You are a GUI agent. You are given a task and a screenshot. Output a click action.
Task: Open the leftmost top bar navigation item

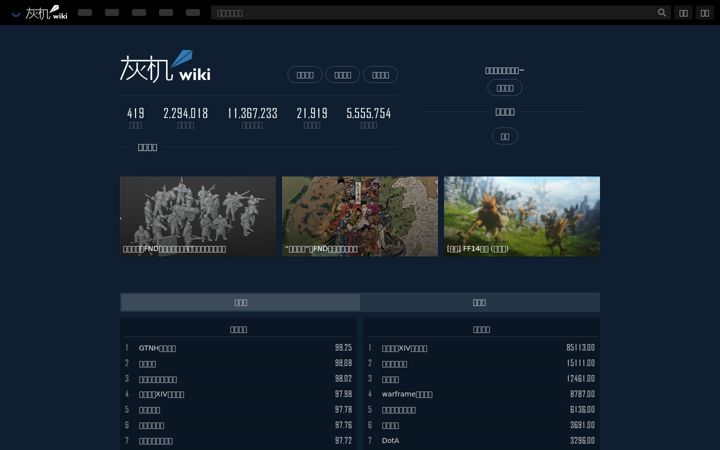point(85,12)
